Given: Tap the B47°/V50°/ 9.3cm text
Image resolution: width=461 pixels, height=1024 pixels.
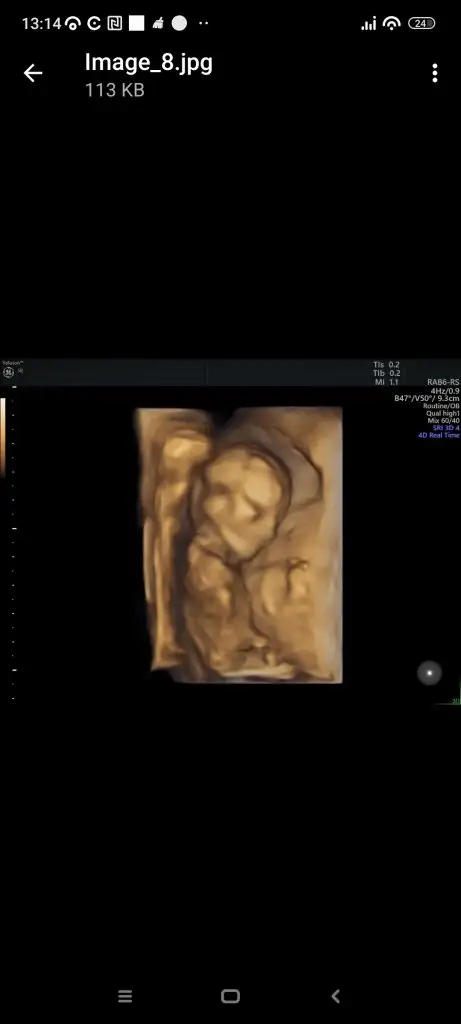Looking at the screenshot, I should pyautogui.click(x=426, y=398).
